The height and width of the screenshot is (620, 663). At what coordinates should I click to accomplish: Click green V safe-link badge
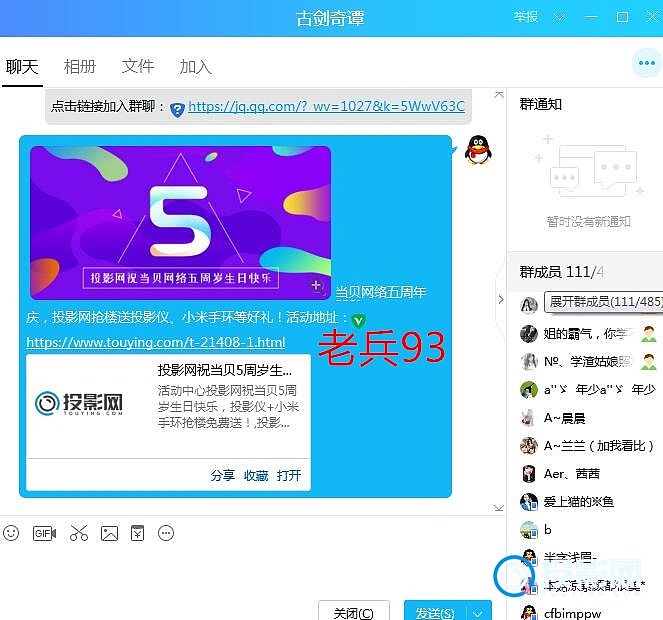tap(359, 321)
